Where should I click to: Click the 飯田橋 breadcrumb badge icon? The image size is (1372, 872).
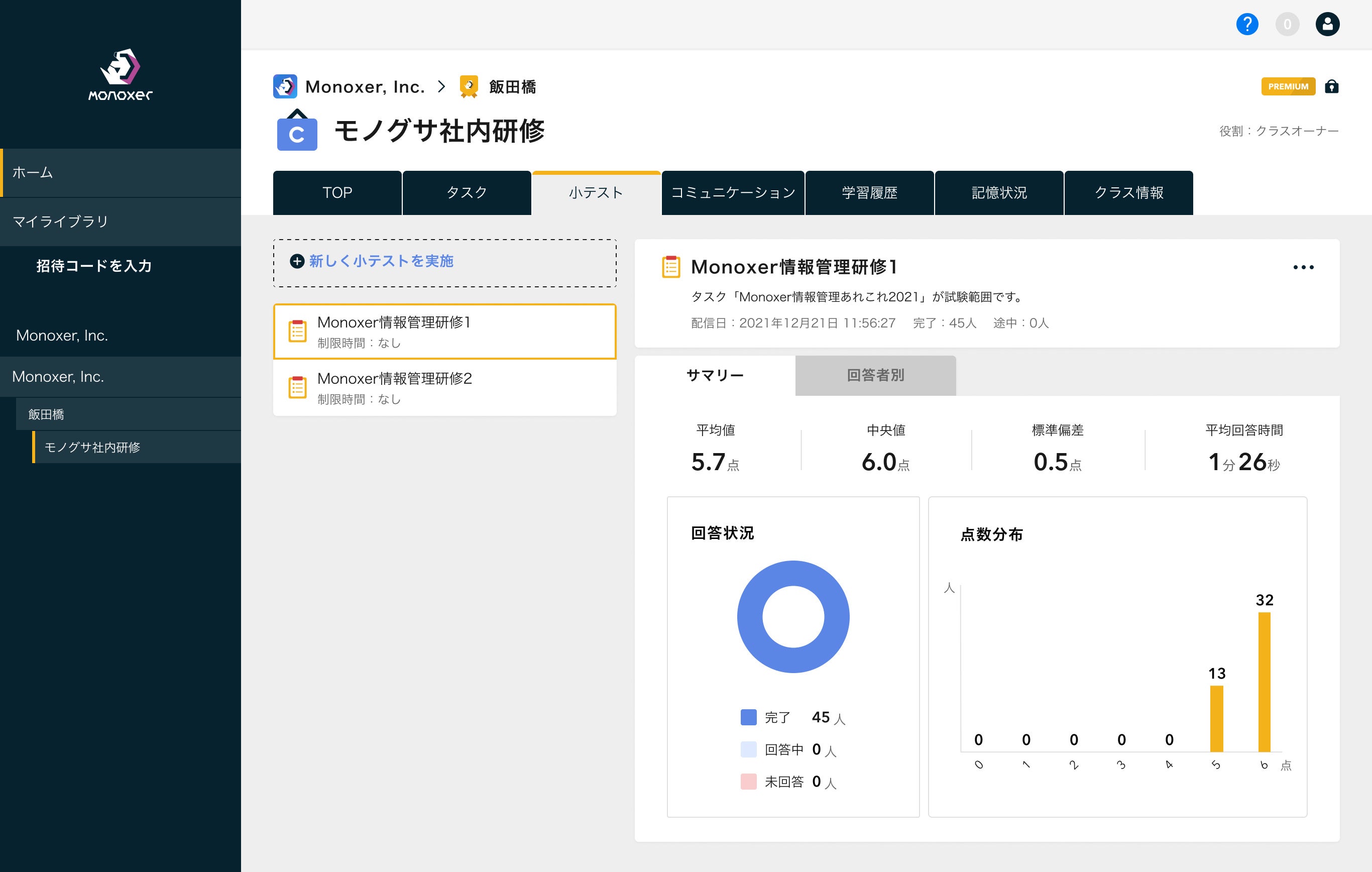click(x=469, y=86)
